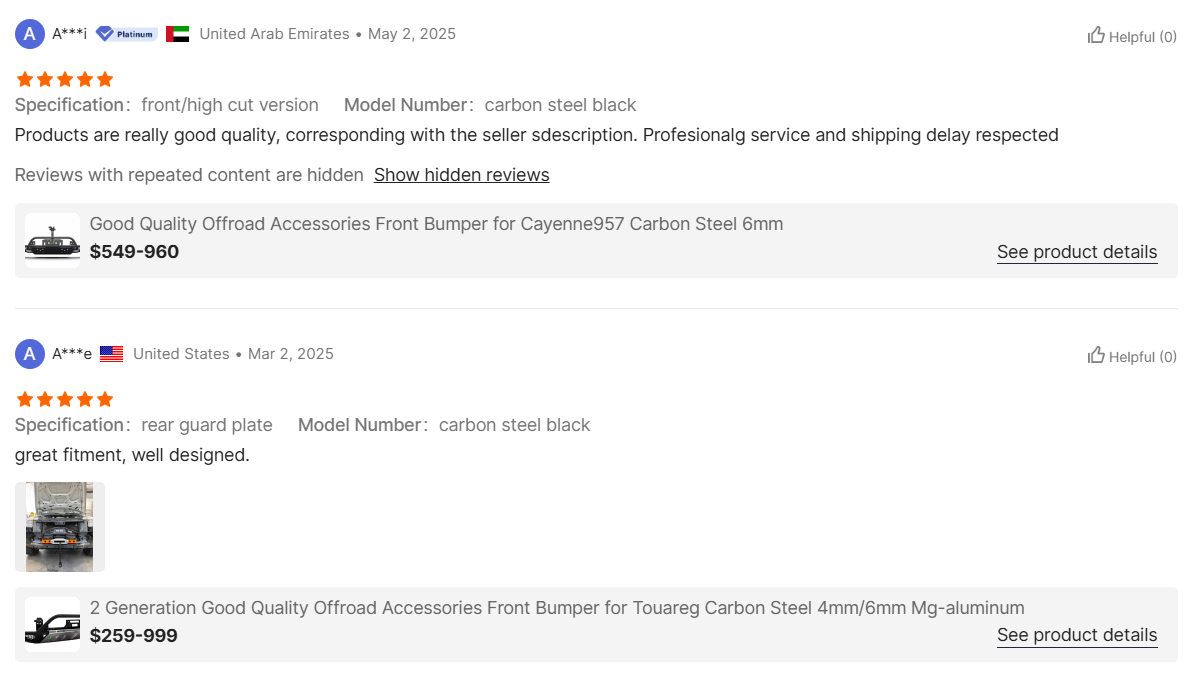
Task: Click the five-star rating on the US review
Action: (65, 399)
